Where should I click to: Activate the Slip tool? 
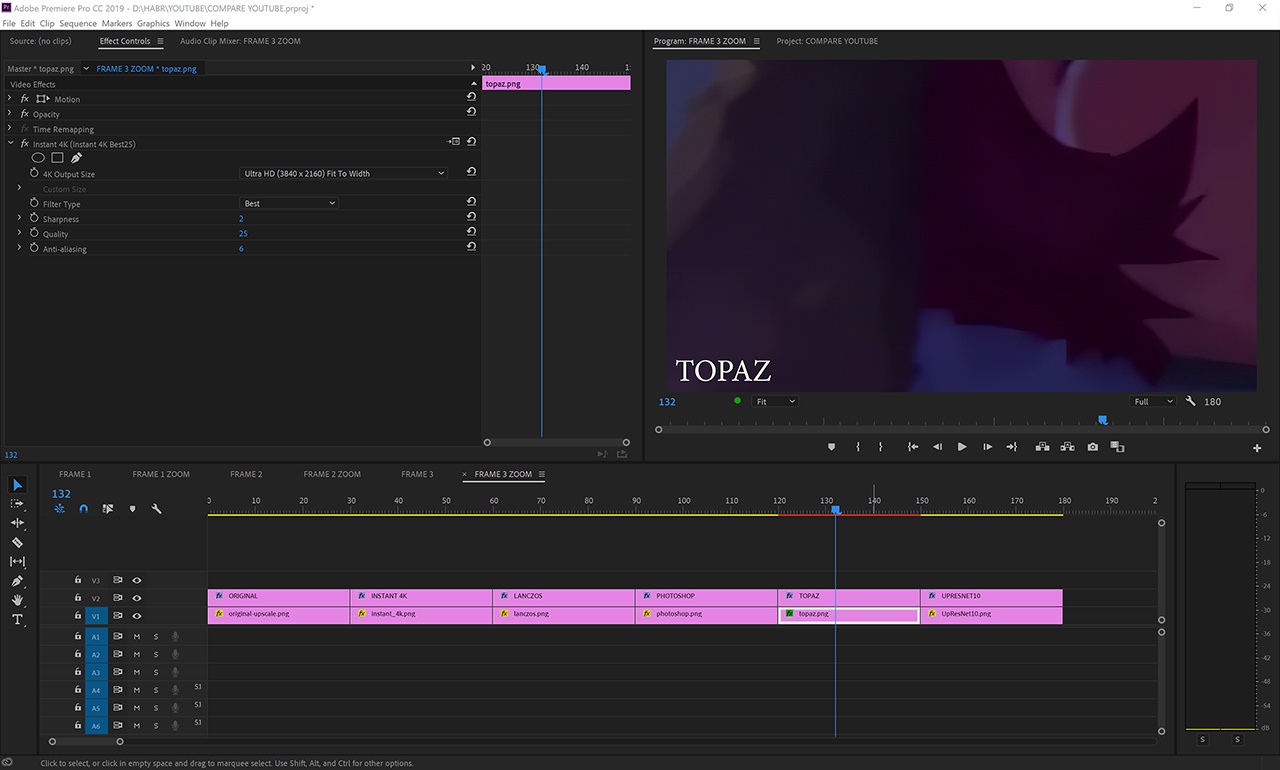coord(17,562)
